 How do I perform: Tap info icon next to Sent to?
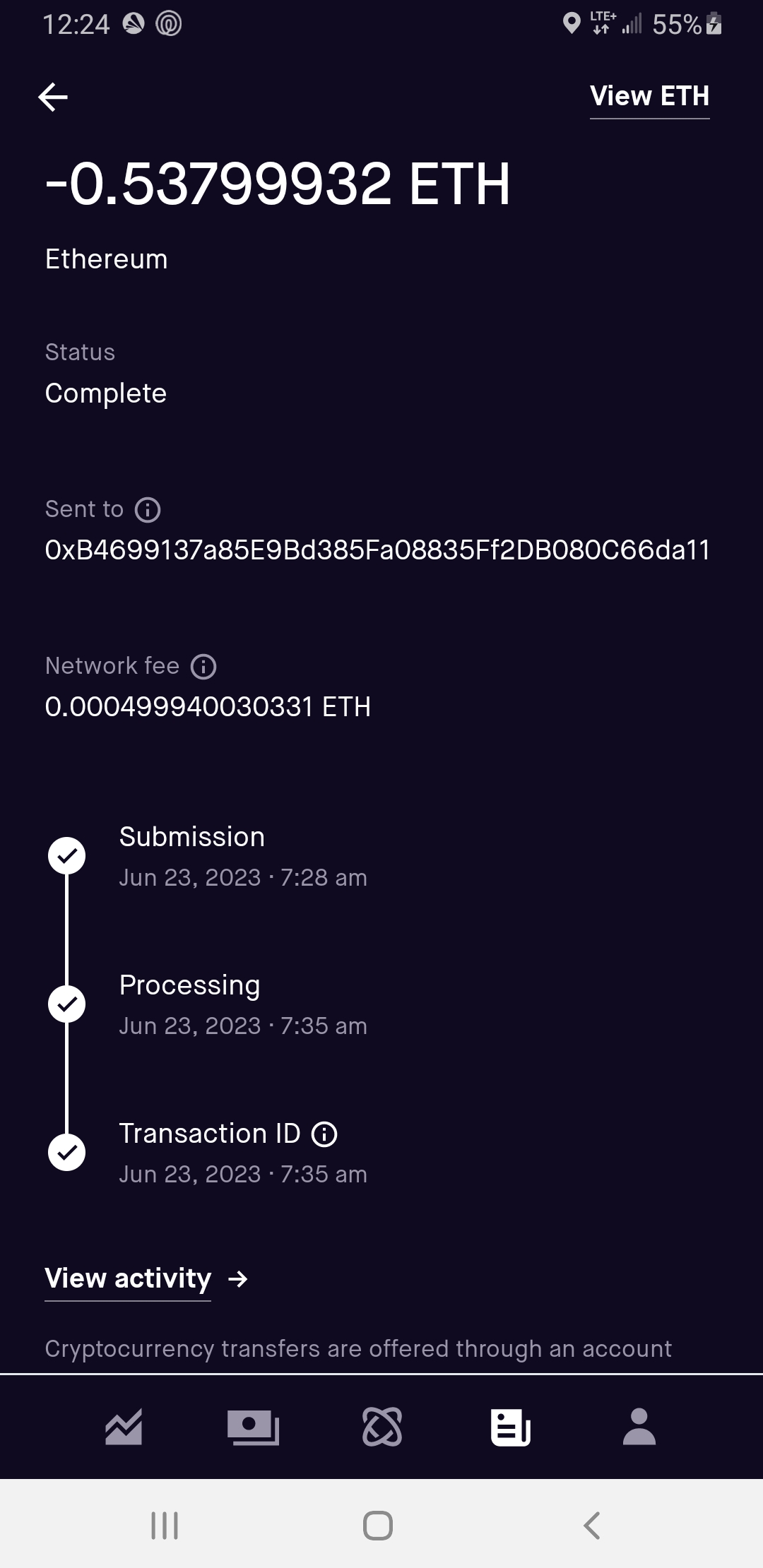coord(148,509)
